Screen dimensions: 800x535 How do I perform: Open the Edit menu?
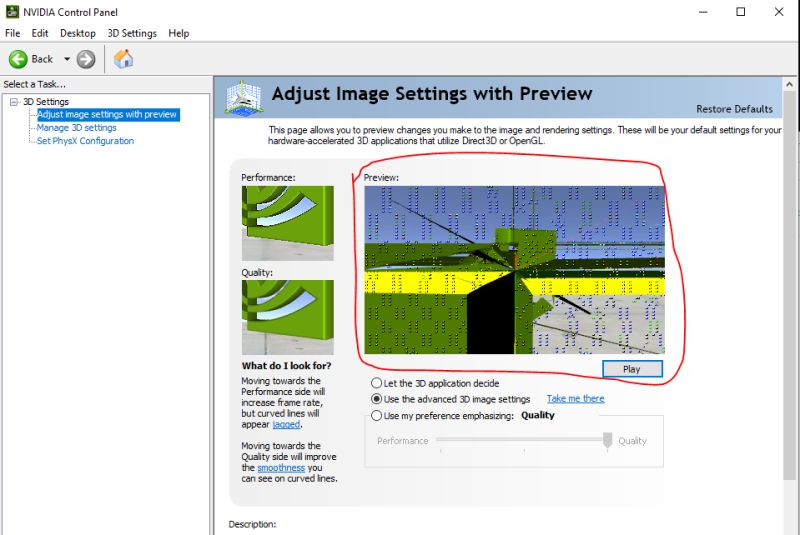pos(40,33)
